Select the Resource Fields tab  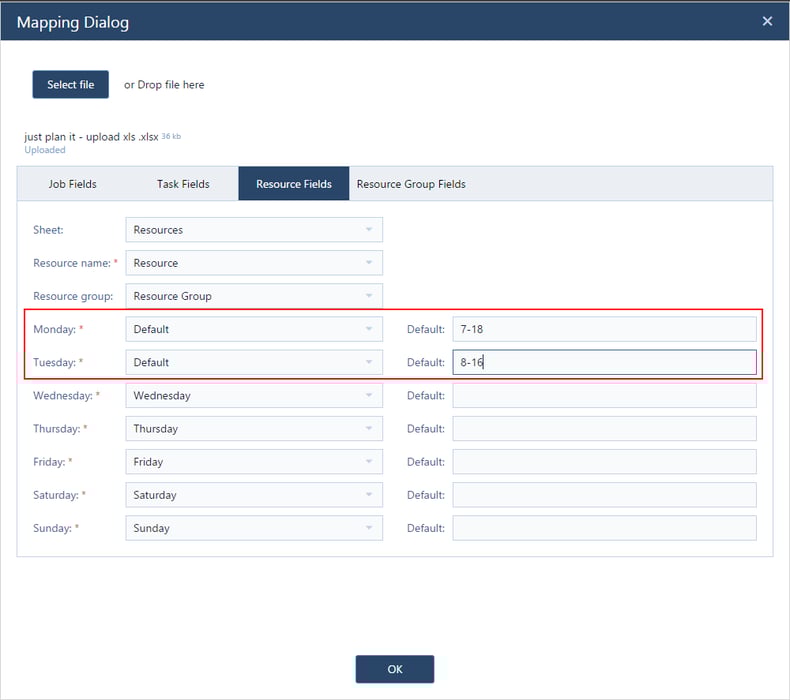tap(293, 184)
